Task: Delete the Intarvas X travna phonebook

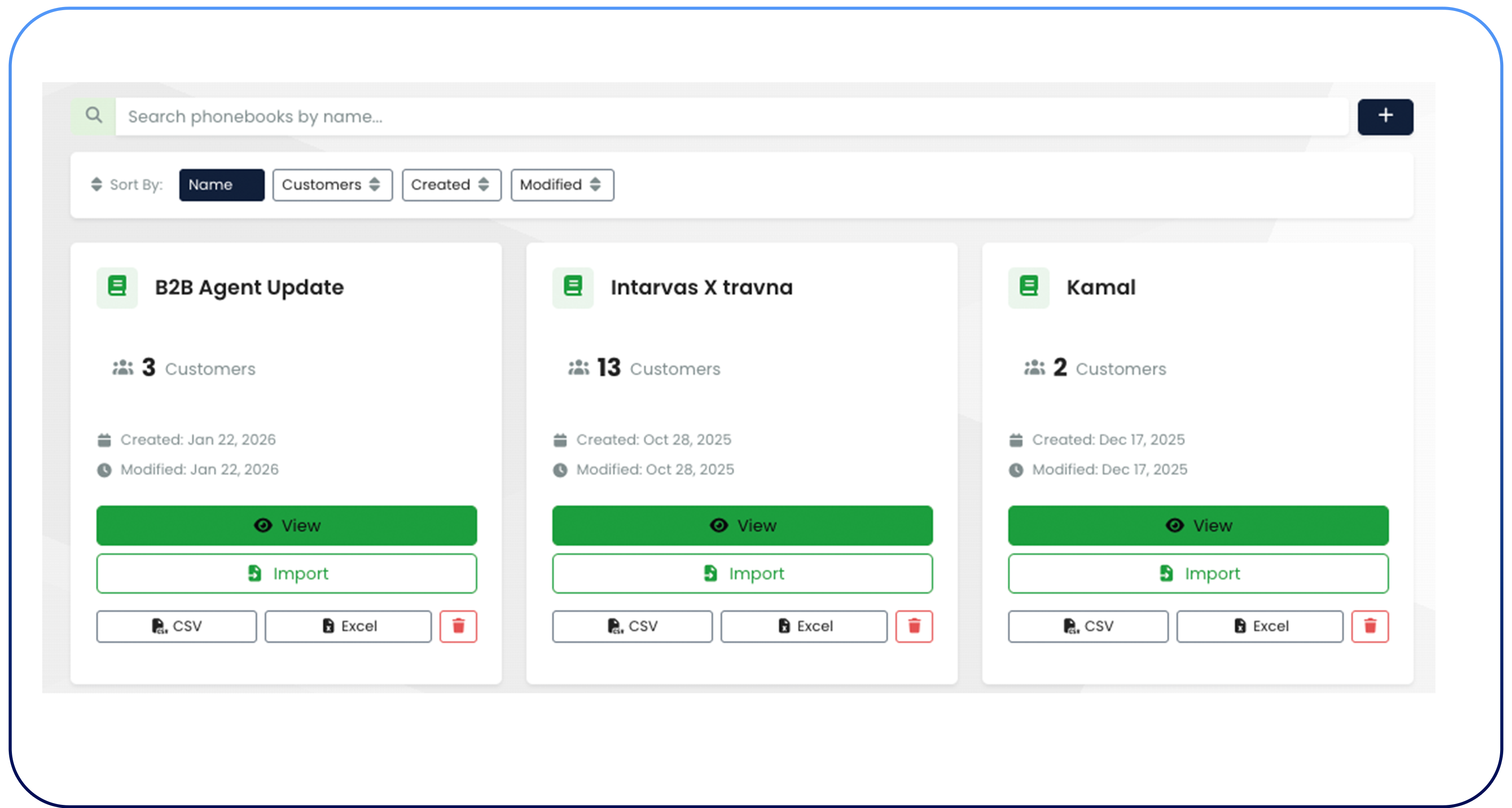Action: tap(913, 626)
